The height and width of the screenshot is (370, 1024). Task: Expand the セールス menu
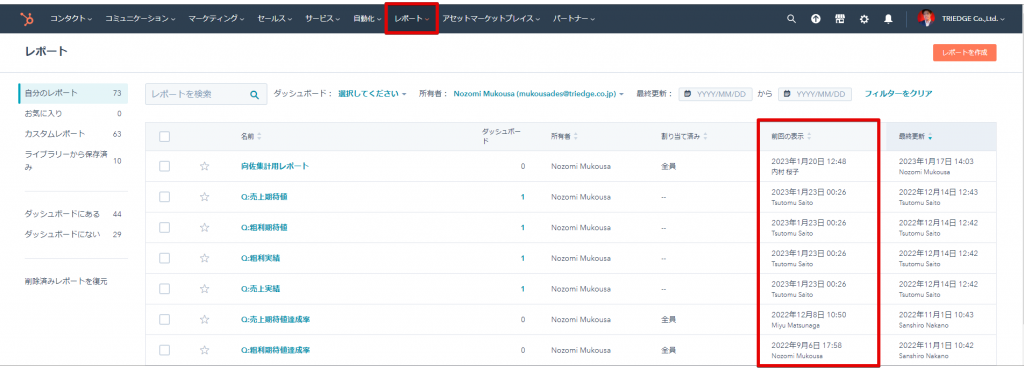tap(275, 19)
